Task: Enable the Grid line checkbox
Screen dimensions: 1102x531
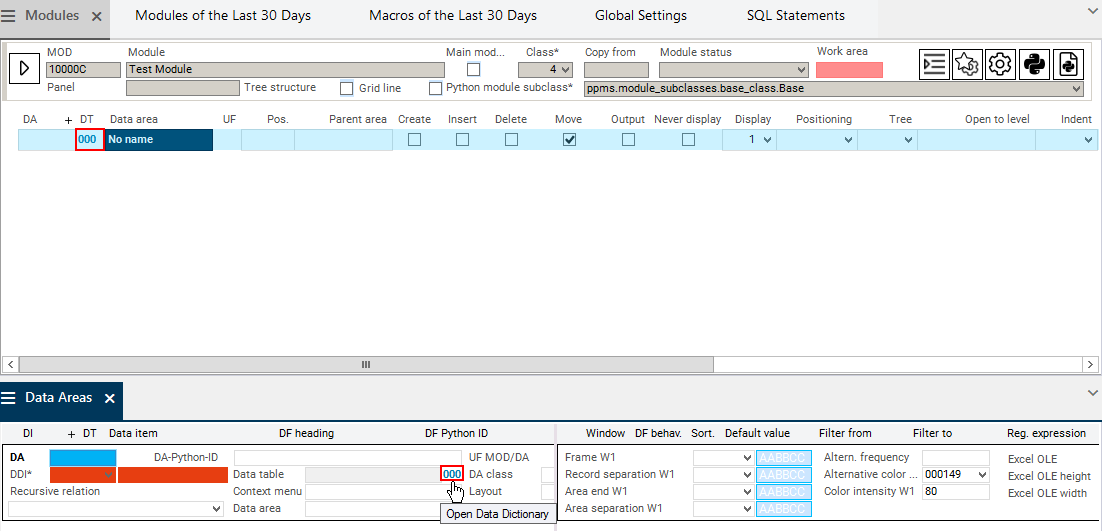Action: click(347, 89)
